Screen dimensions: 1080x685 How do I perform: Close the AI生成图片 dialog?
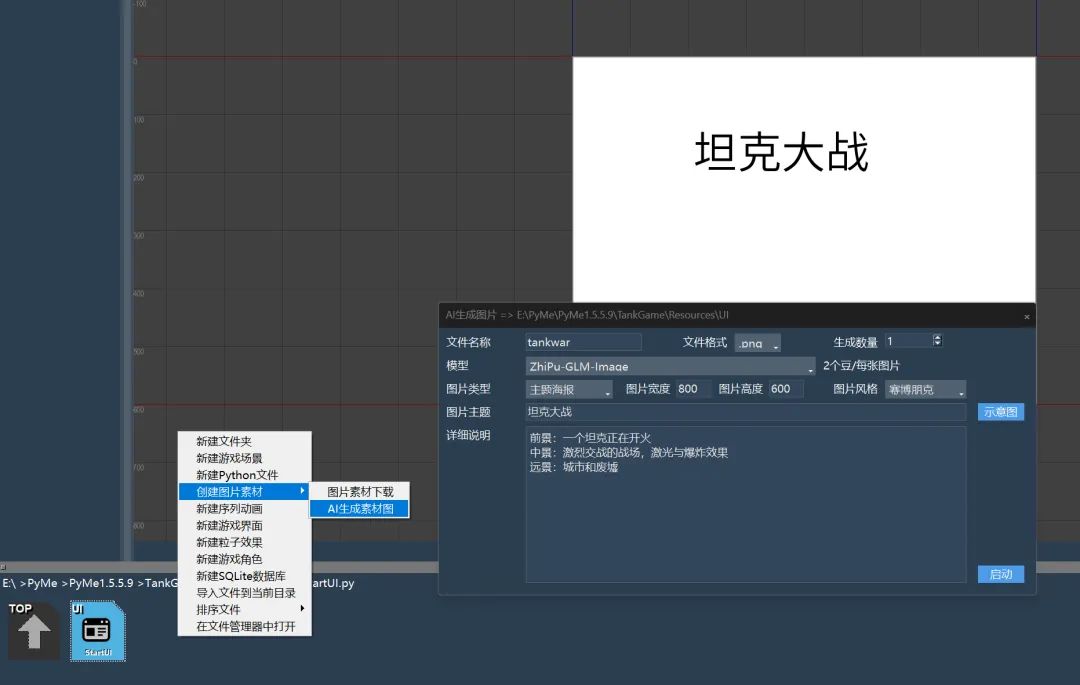point(1026,317)
